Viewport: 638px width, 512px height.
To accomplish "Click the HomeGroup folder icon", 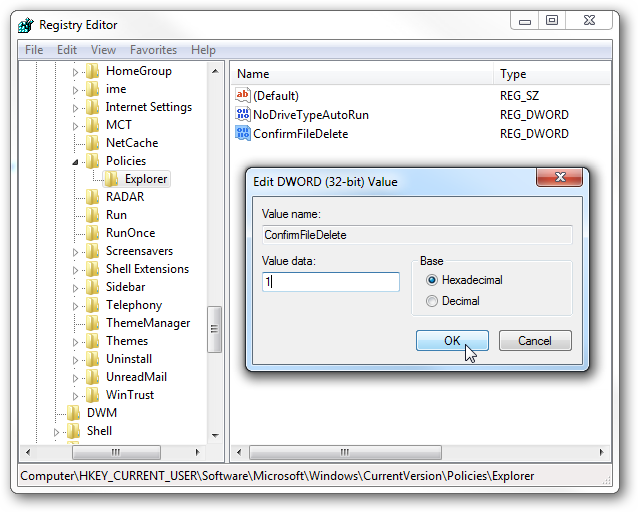I will 93,71.
